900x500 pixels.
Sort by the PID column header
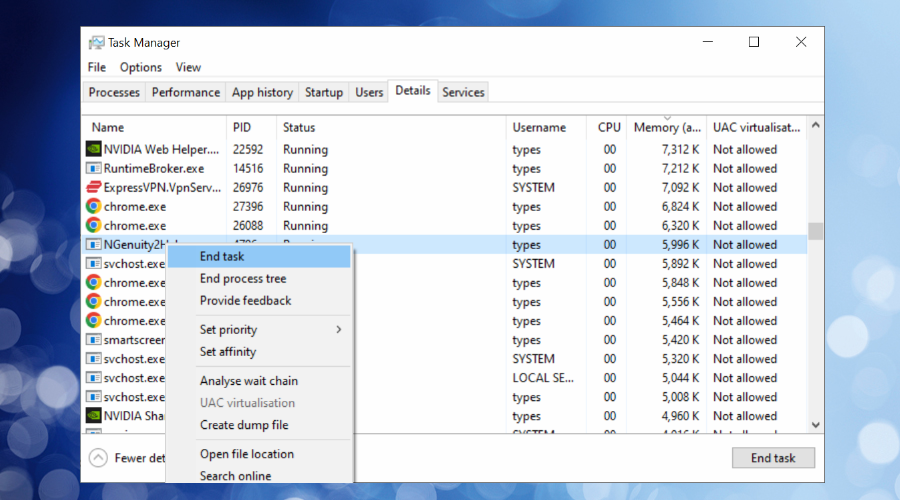tap(251, 127)
